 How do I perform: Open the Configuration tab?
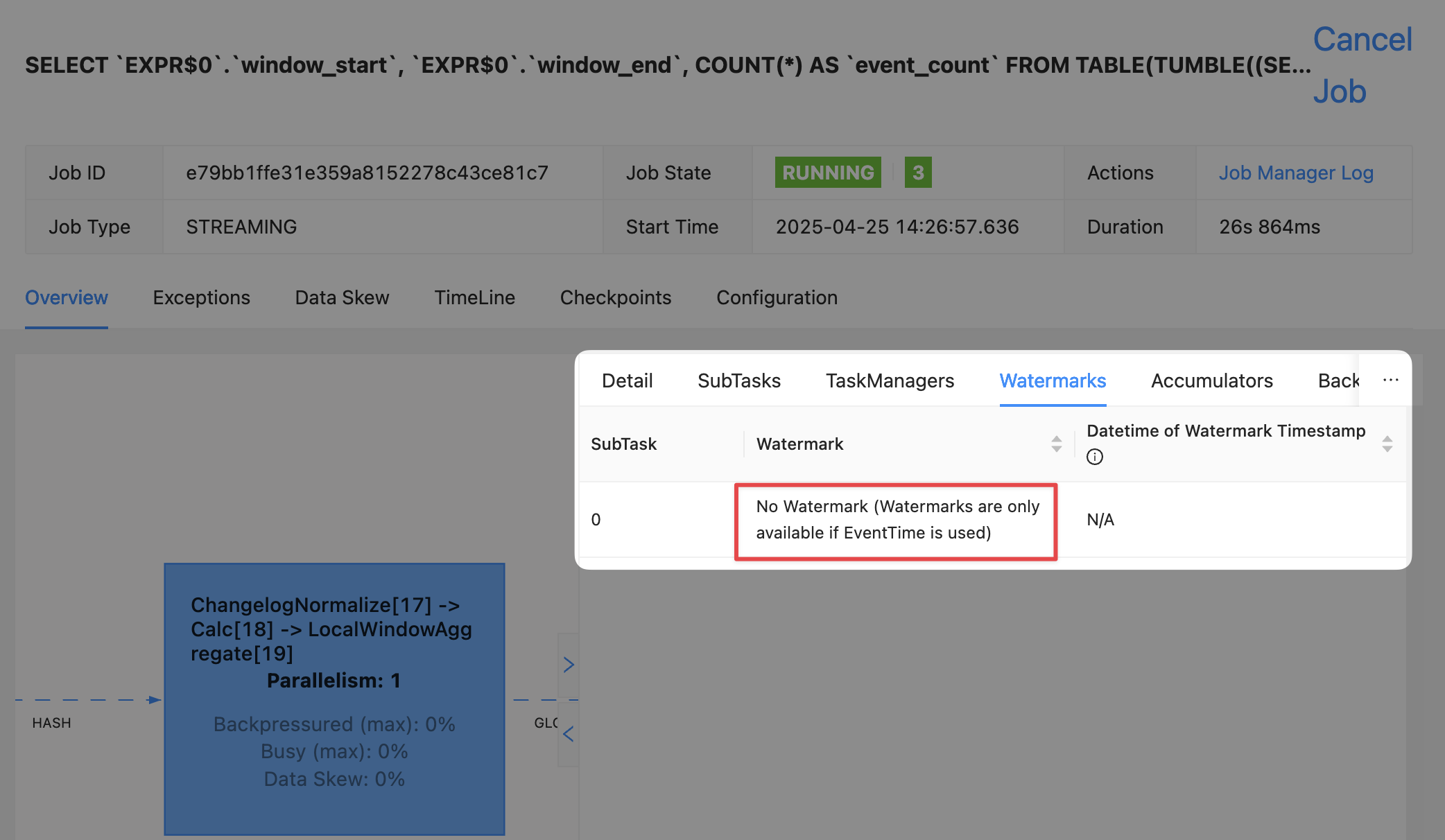pos(777,297)
